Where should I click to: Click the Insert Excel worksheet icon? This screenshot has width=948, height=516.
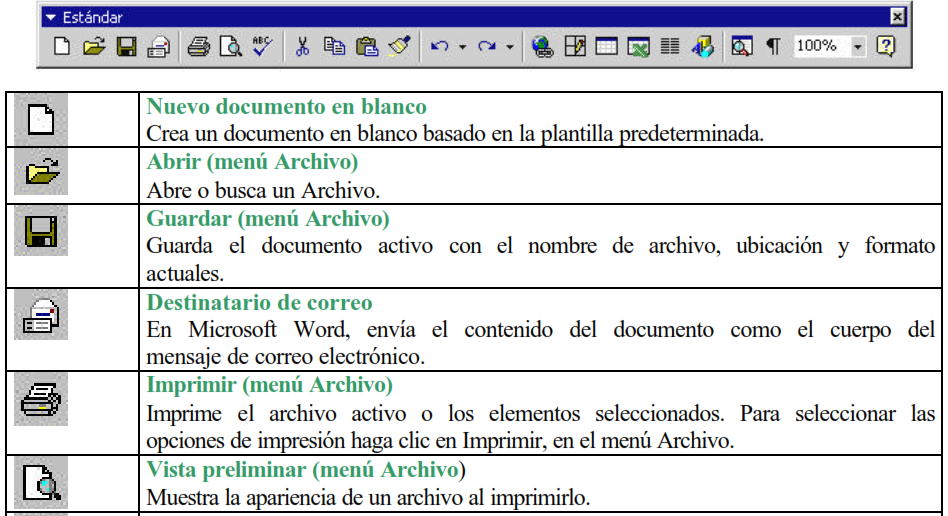[639, 47]
